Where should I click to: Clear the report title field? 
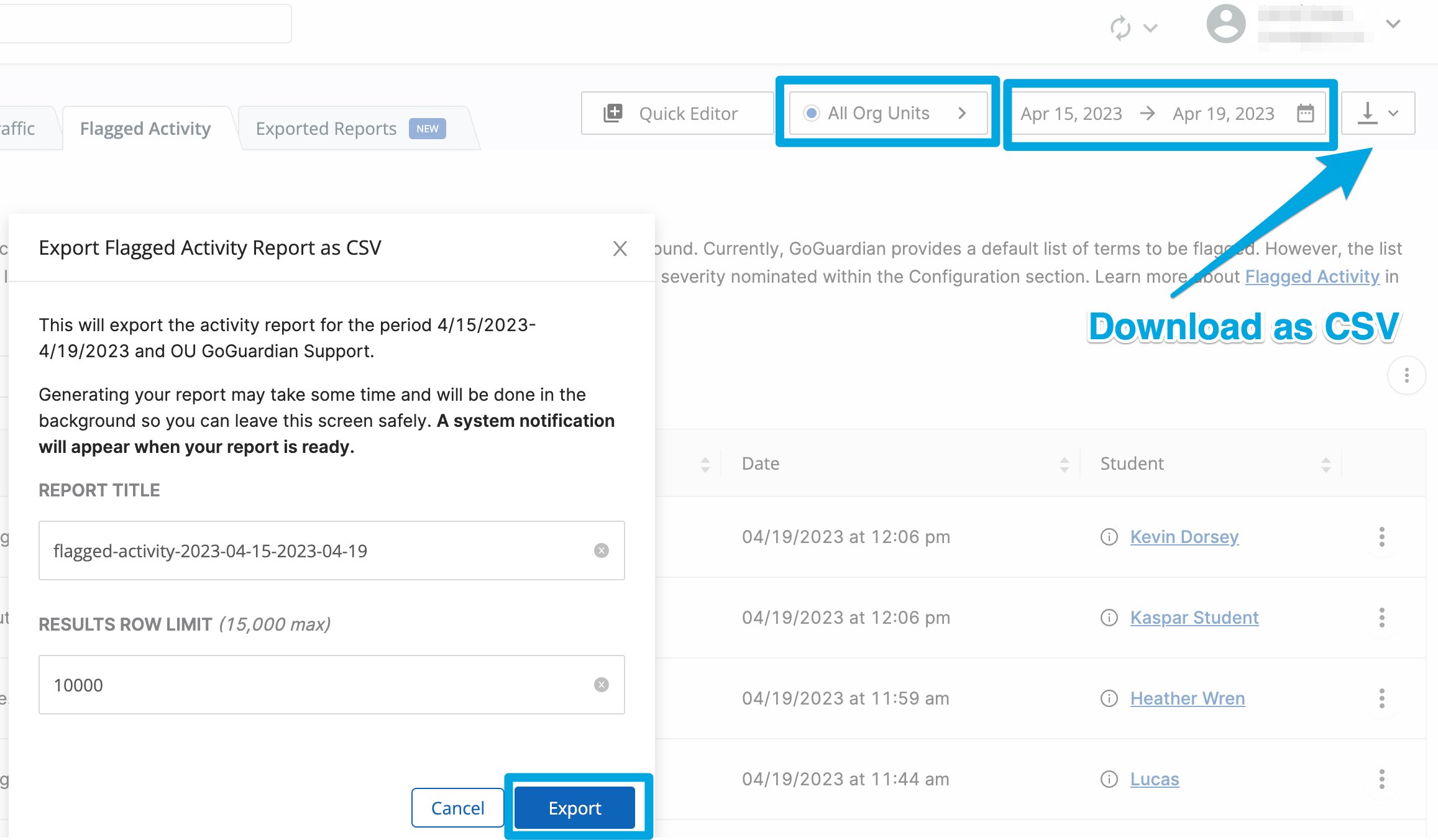[601, 550]
